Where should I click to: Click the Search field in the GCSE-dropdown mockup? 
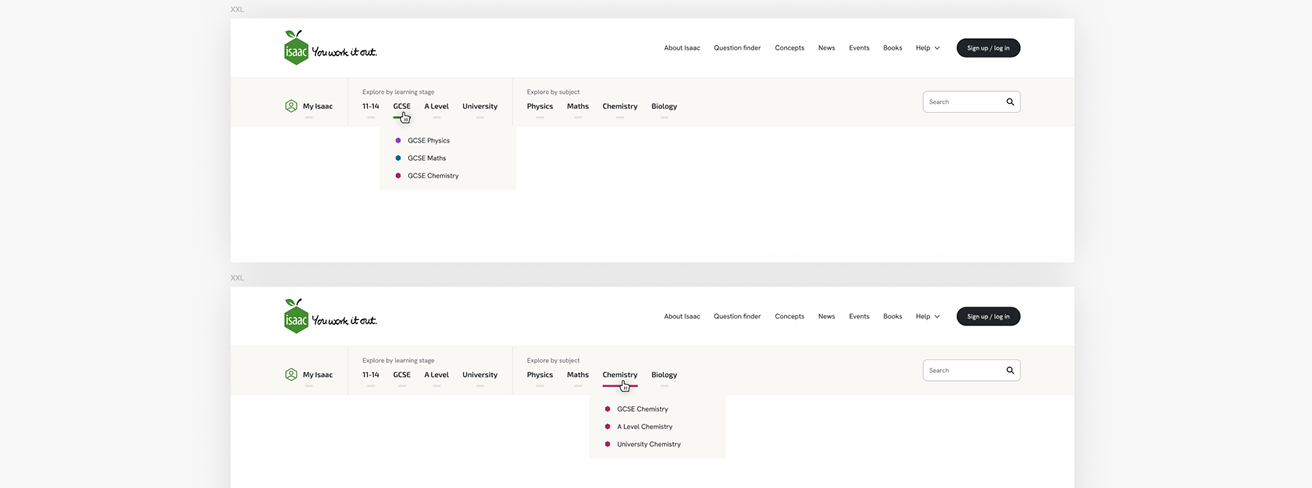971,102
